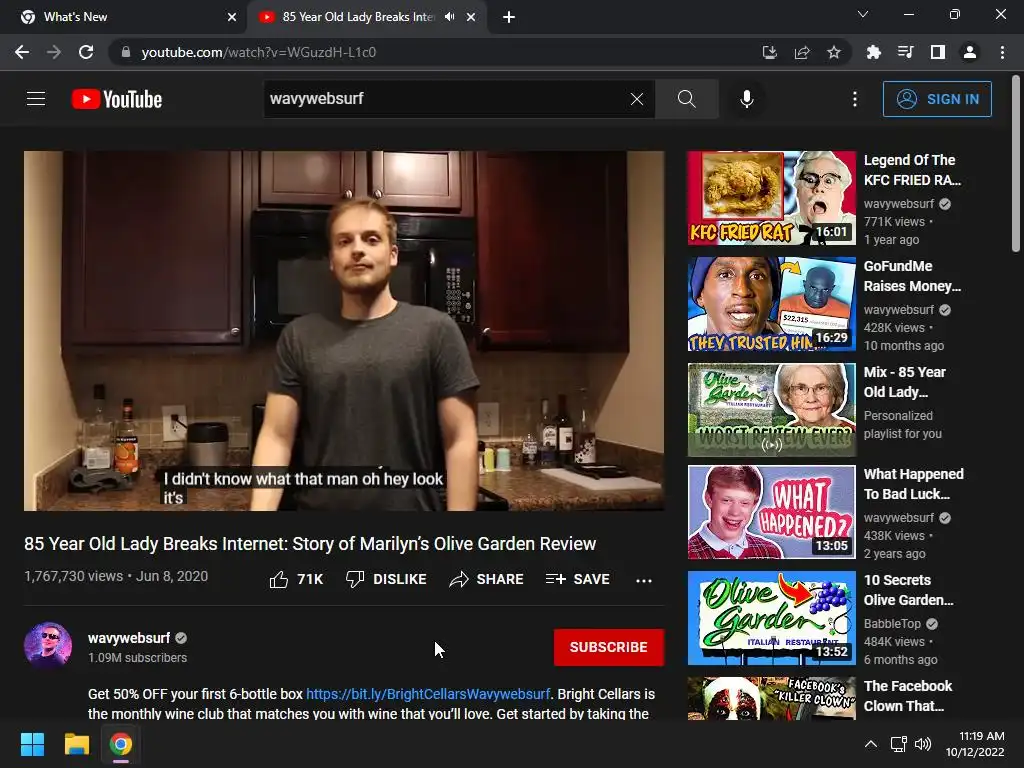Open wavywebsurf channel name link
The image size is (1024, 768).
click(x=129, y=638)
